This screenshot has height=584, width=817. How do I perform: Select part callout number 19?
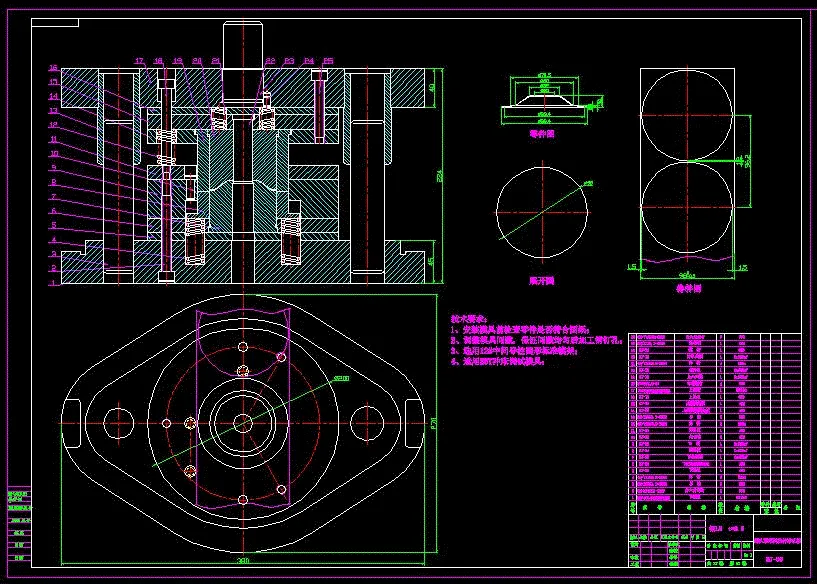click(x=178, y=61)
